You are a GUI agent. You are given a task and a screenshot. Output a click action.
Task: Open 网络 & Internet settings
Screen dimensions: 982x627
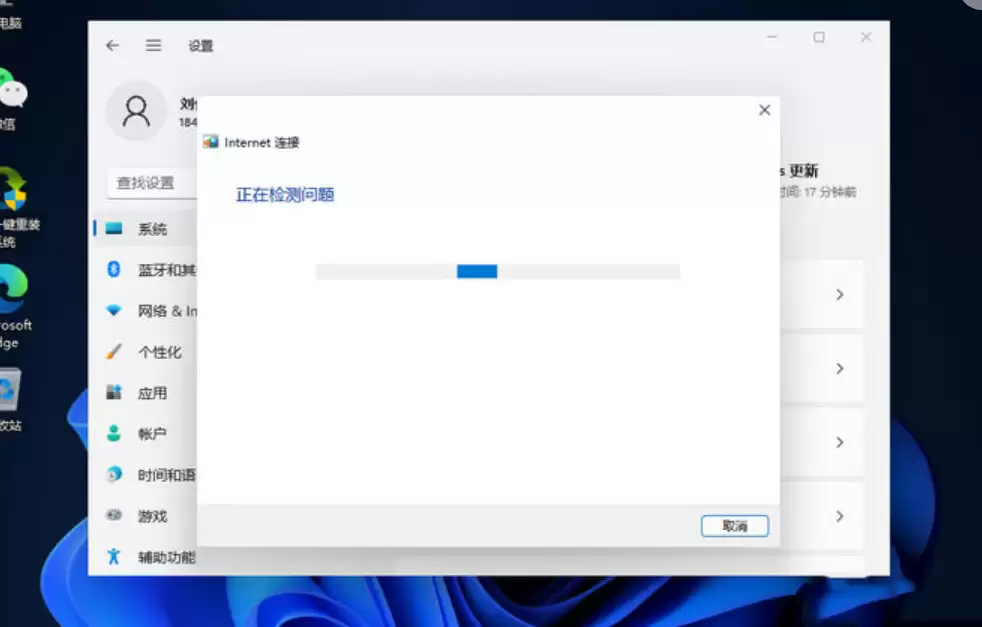[150, 310]
